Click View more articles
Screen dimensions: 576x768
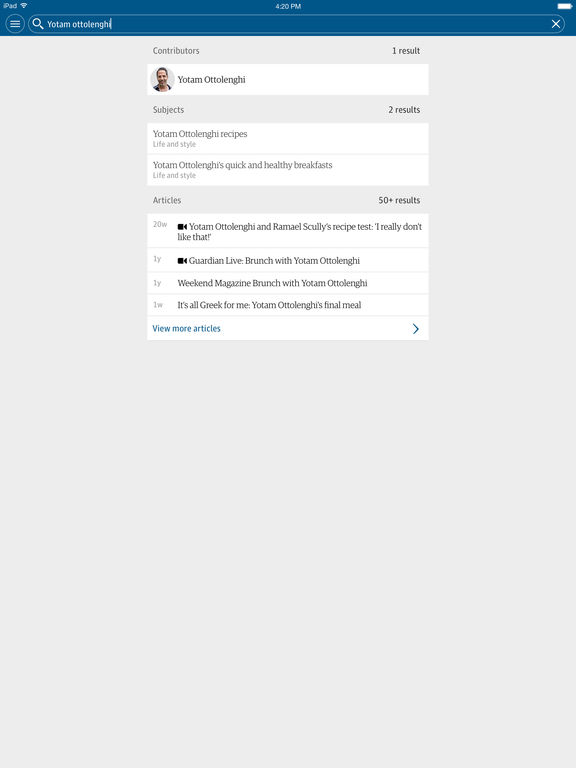(186, 329)
